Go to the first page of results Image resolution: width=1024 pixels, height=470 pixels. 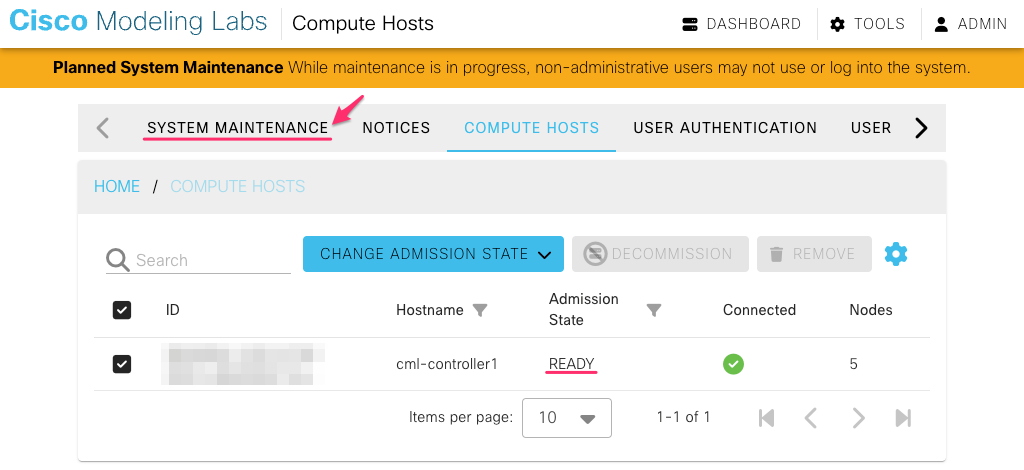pyautogui.click(x=767, y=418)
